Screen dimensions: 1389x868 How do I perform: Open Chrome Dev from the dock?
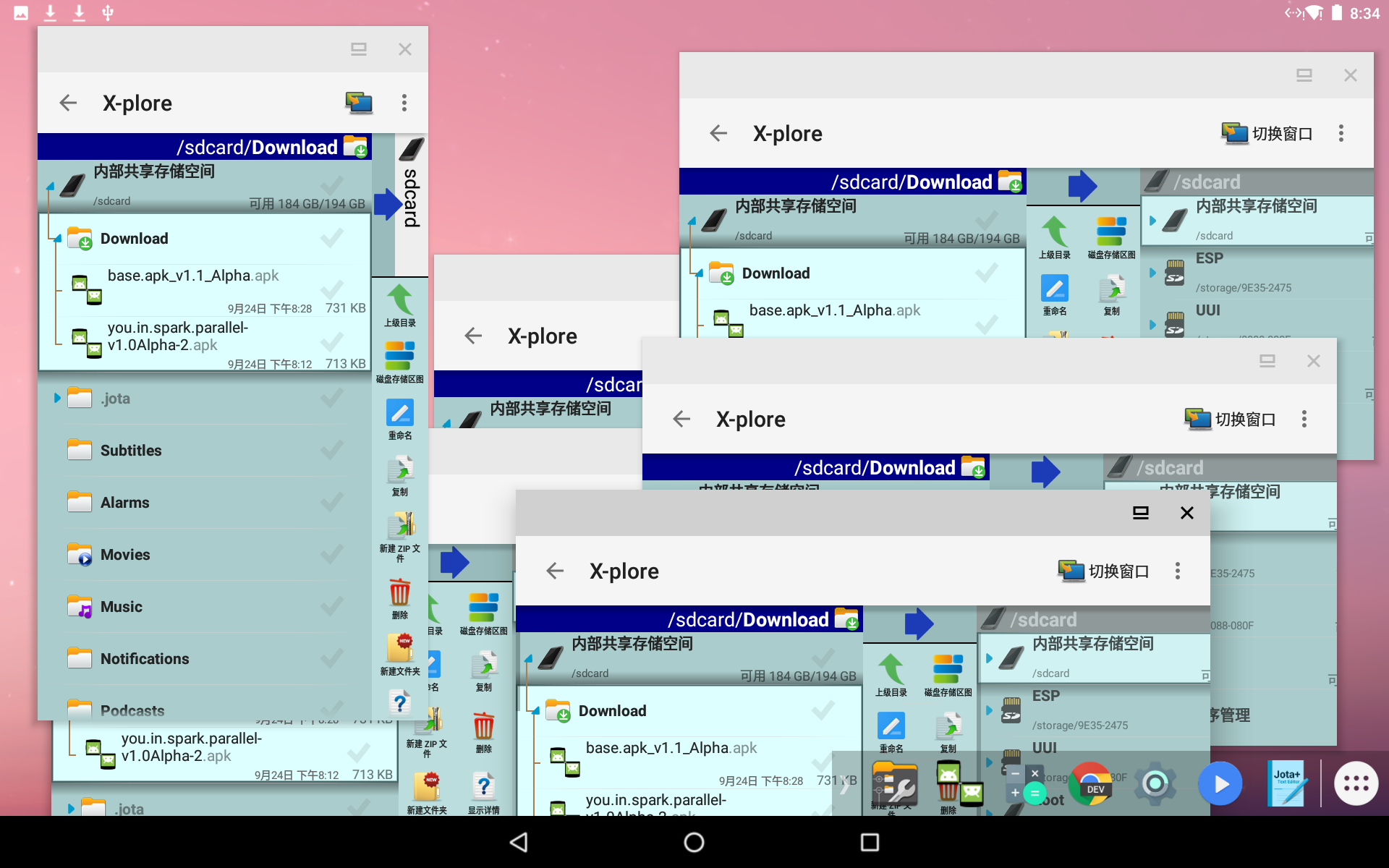tap(1091, 783)
